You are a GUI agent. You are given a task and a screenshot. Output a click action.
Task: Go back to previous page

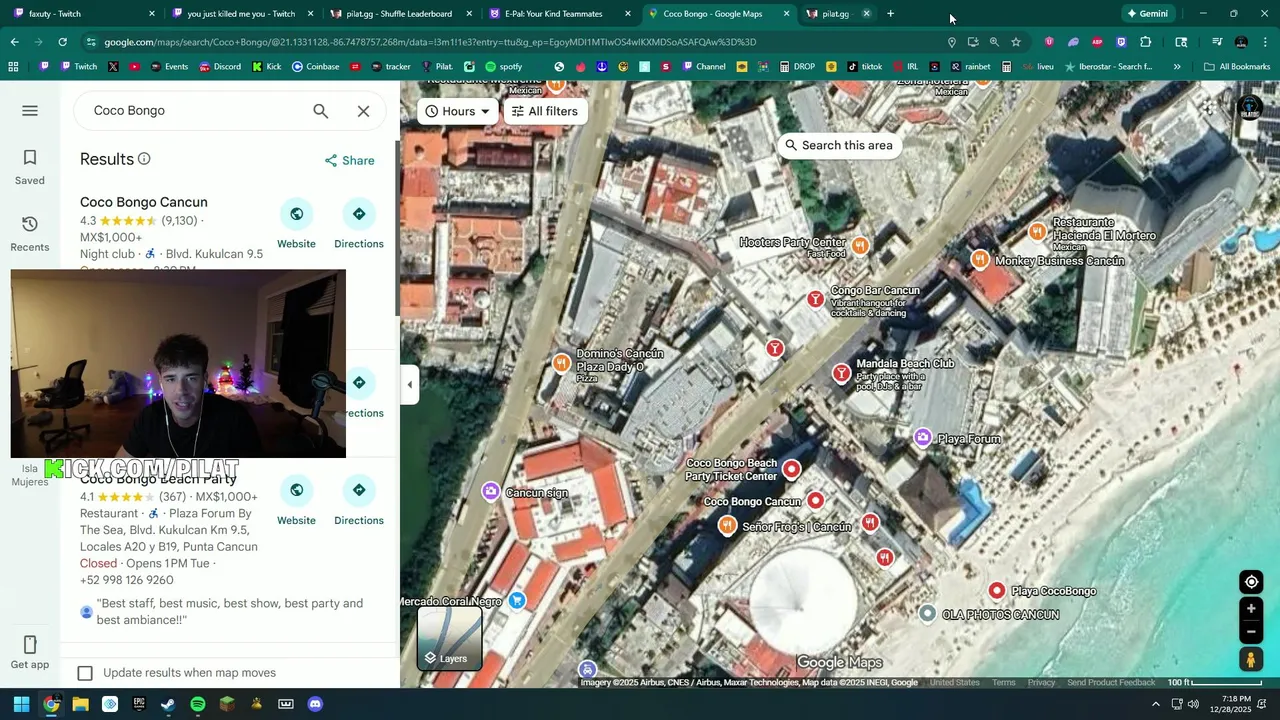click(14, 42)
